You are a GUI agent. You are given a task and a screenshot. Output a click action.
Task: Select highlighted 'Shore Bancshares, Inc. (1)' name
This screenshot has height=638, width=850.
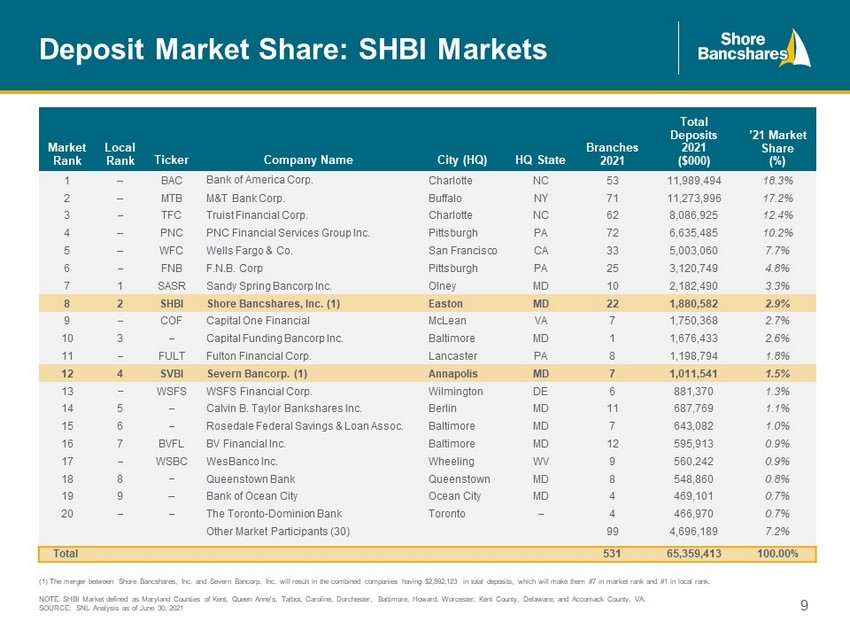tap(273, 304)
